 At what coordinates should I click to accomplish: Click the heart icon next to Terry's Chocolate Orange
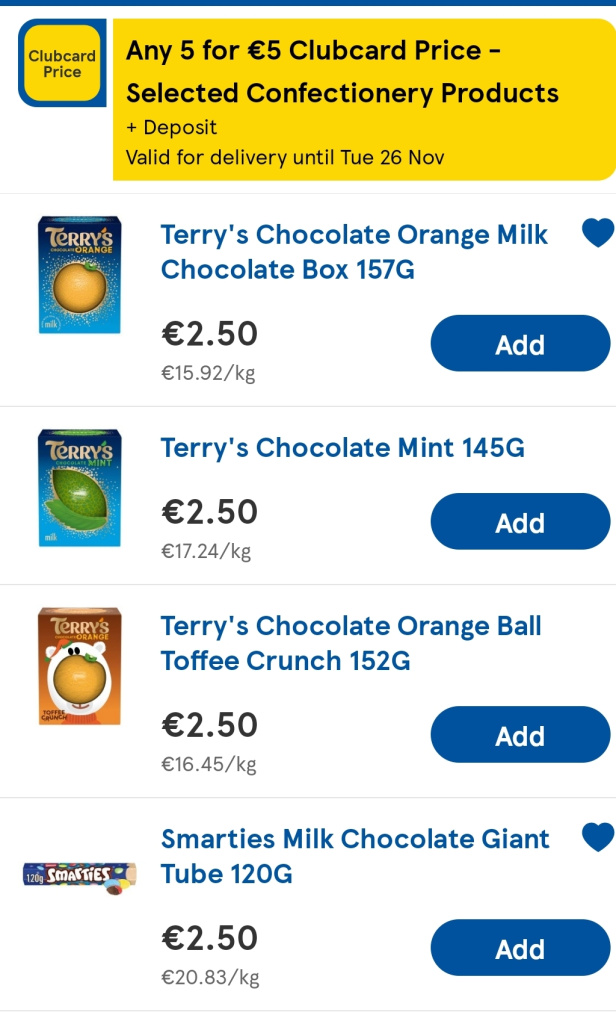(x=597, y=232)
